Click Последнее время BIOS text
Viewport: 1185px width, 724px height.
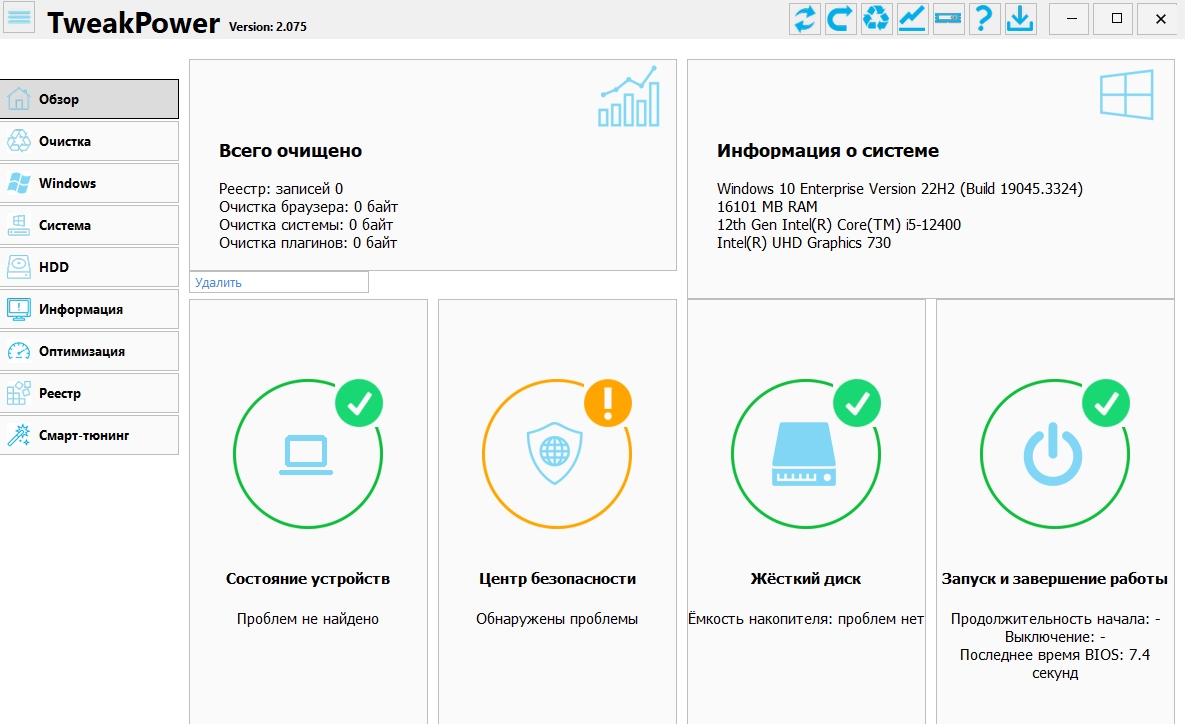[1055, 664]
